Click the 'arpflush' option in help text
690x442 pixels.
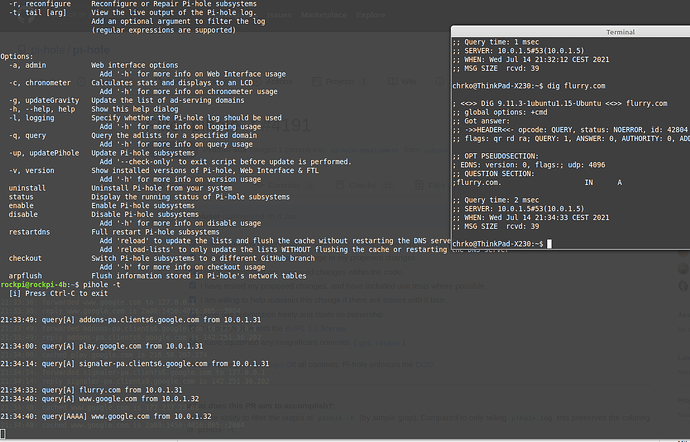25,274
